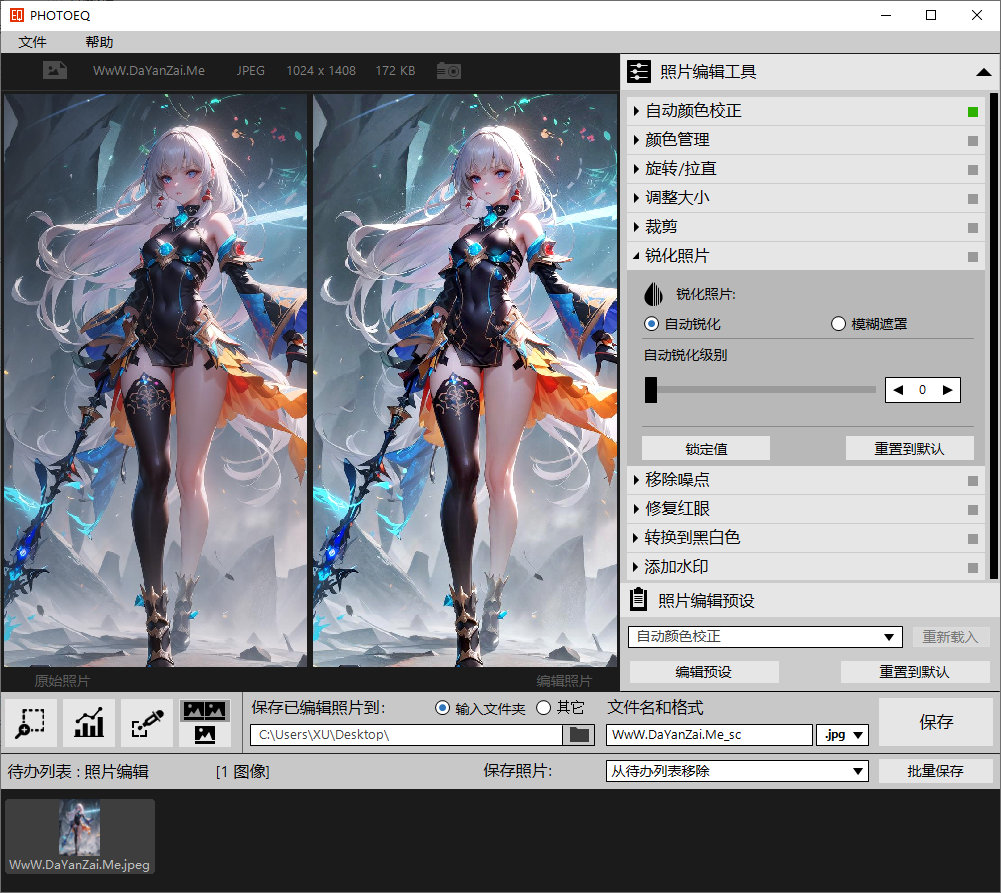Open the .jpg file format dropdown
The width and height of the screenshot is (1001, 893).
pos(842,735)
